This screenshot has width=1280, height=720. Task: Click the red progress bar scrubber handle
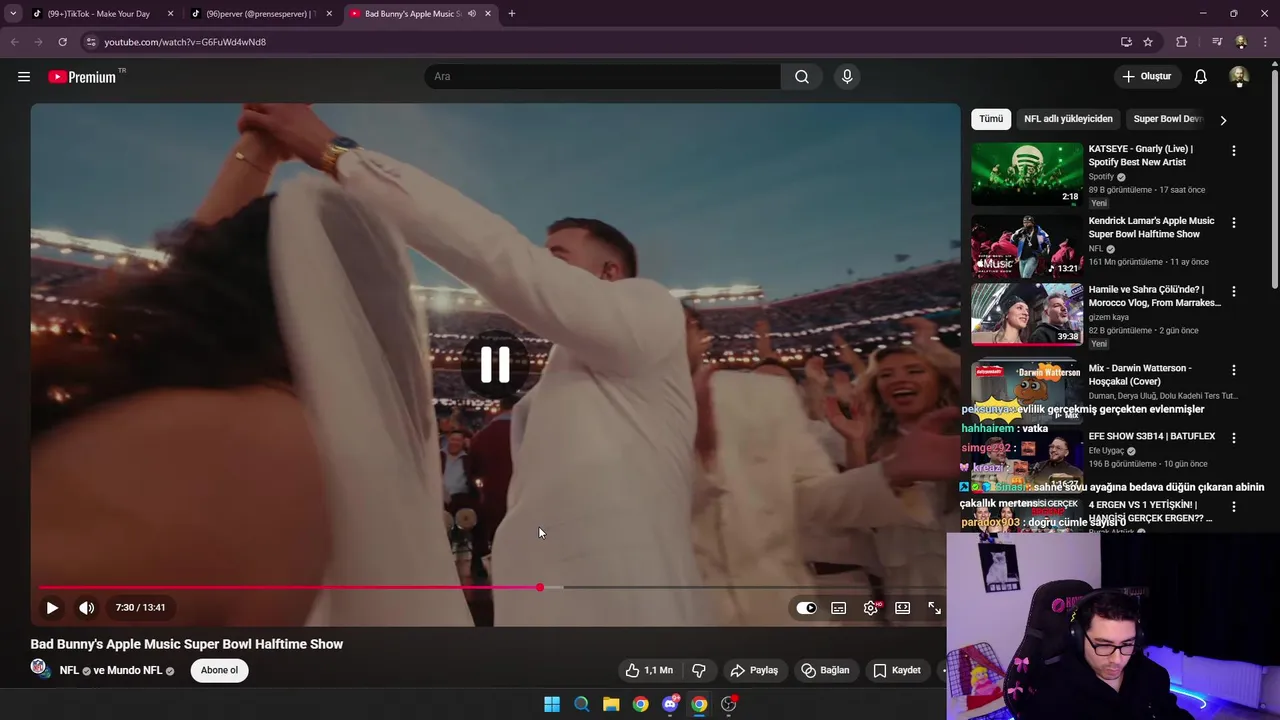[x=540, y=587]
